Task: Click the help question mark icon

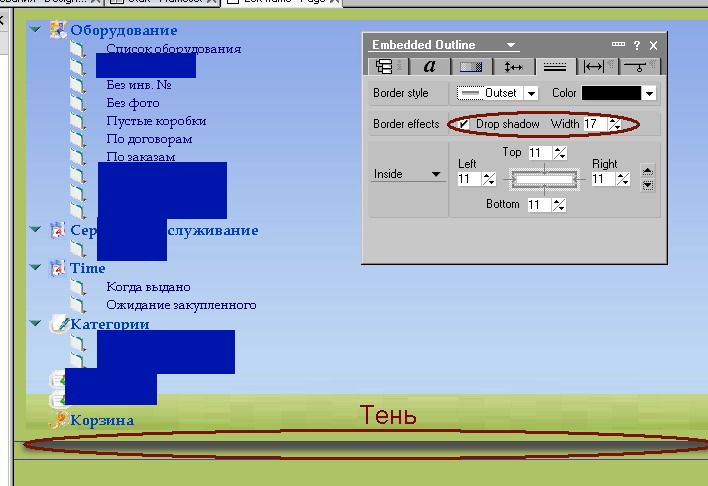Action: 637,45
